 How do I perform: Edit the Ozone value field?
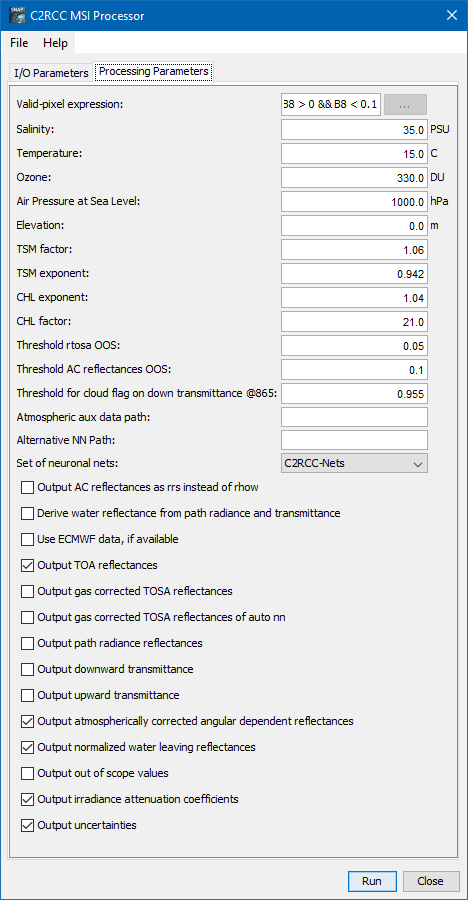354,177
